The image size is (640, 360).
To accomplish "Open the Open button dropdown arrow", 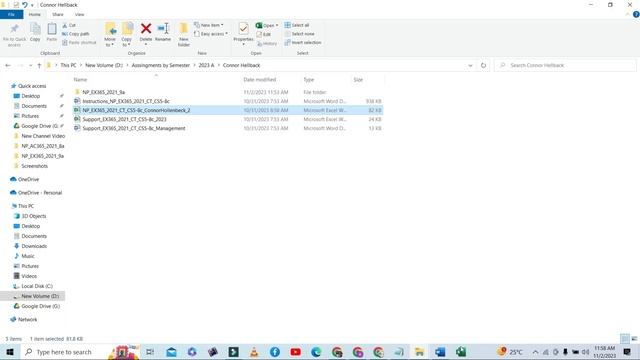I will [277, 25].
